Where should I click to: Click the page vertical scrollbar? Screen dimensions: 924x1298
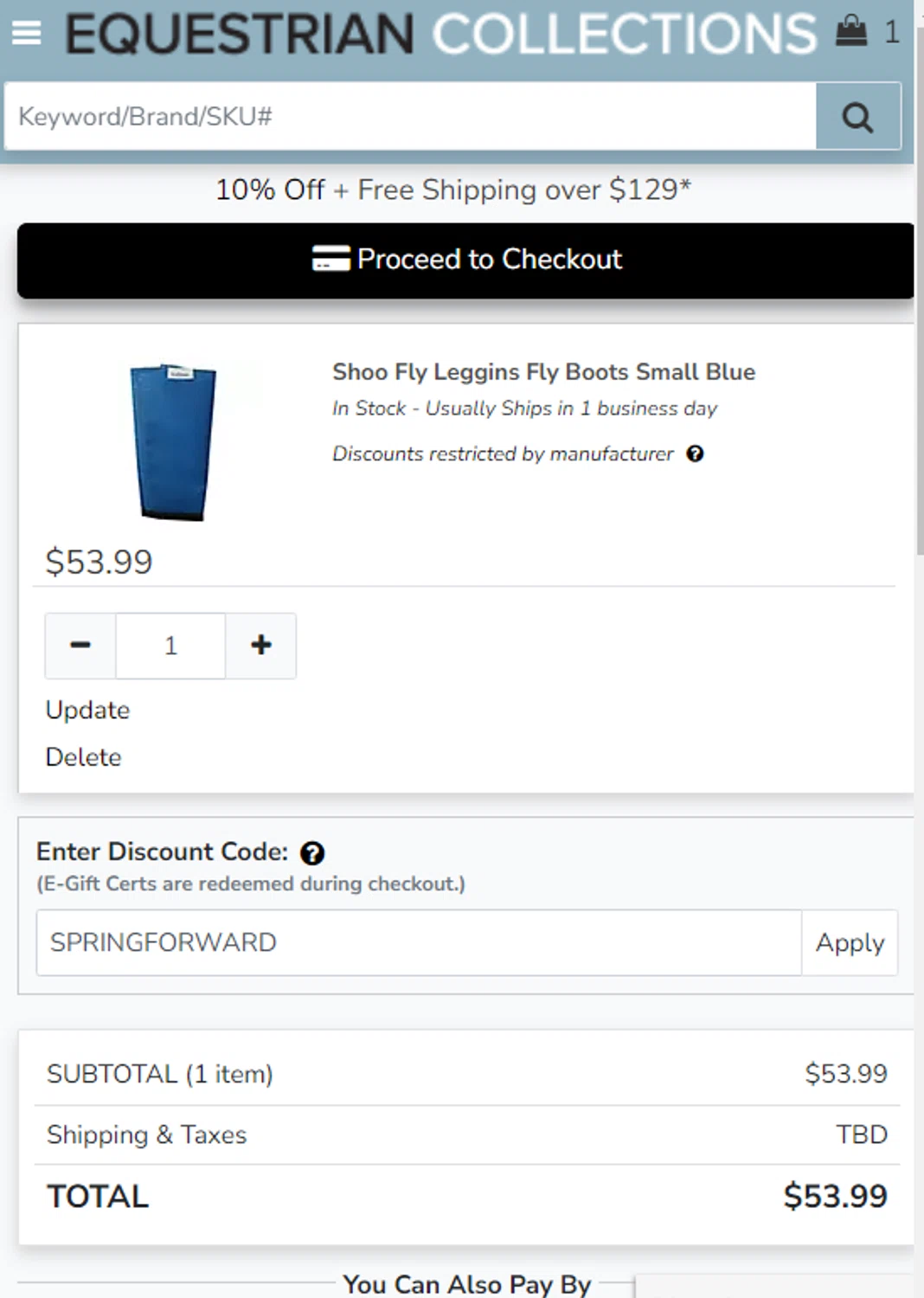coord(920,294)
